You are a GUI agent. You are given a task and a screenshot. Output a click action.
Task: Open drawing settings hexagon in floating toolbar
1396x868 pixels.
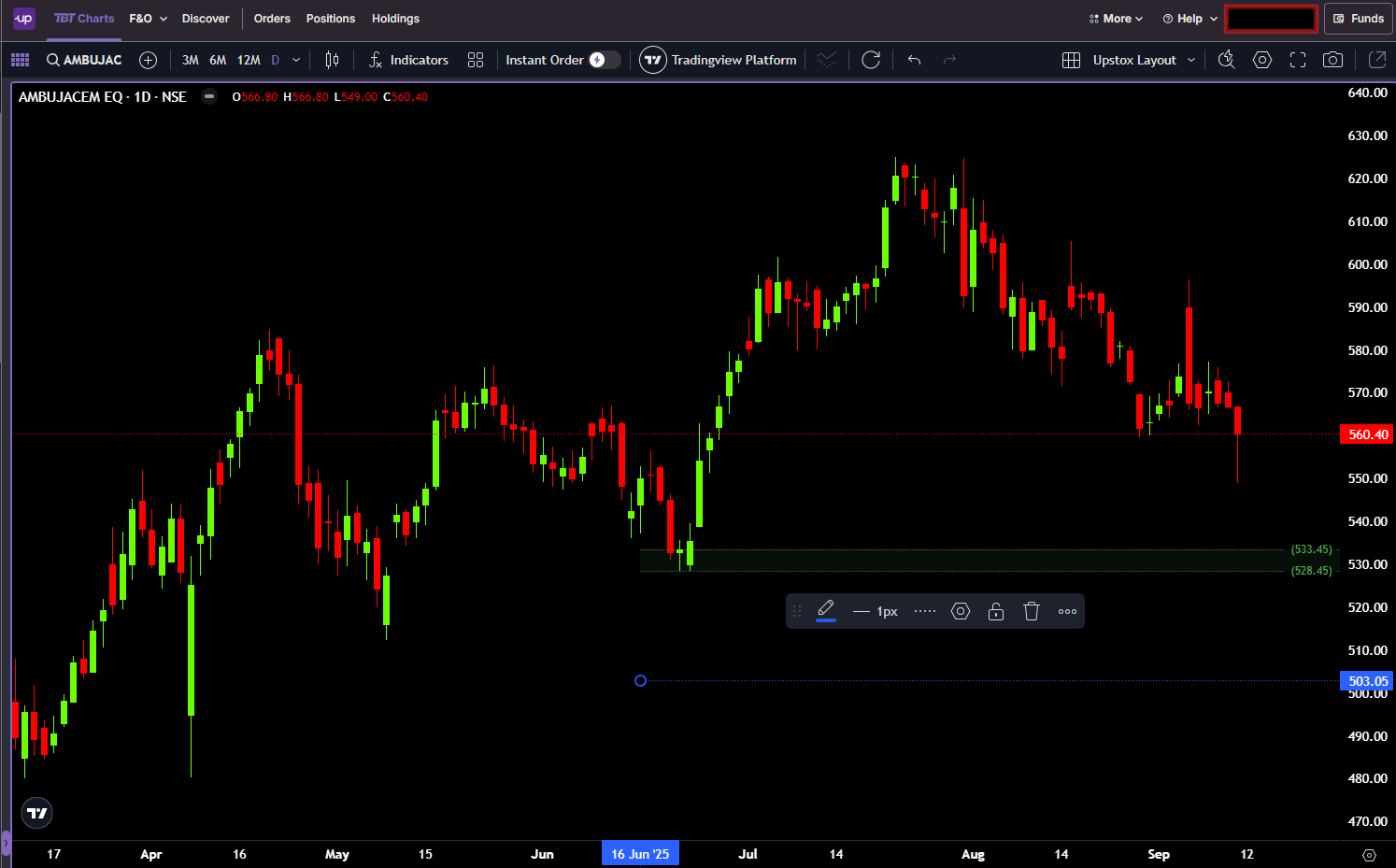(x=961, y=611)
